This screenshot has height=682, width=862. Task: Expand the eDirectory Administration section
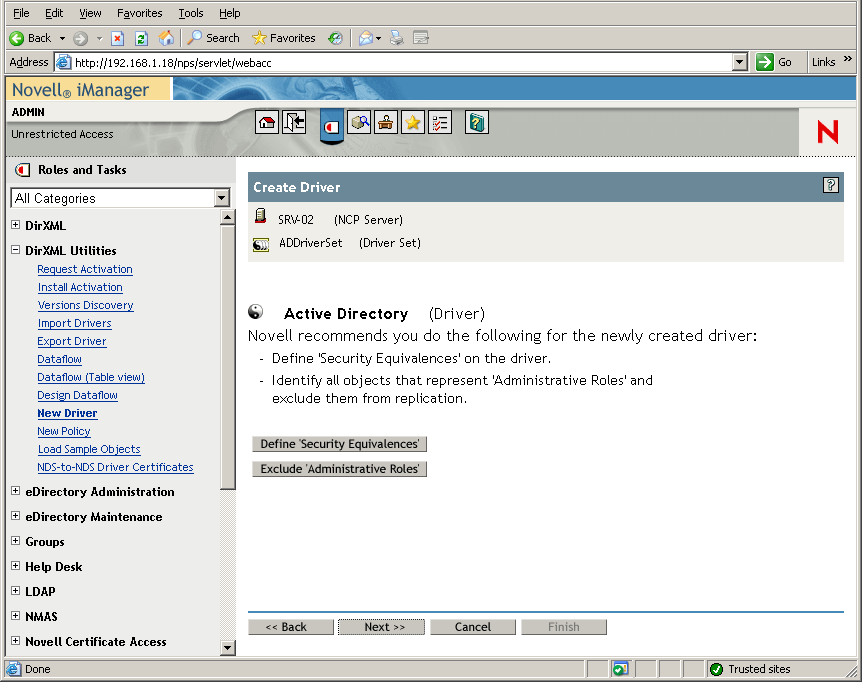(15, 492)
